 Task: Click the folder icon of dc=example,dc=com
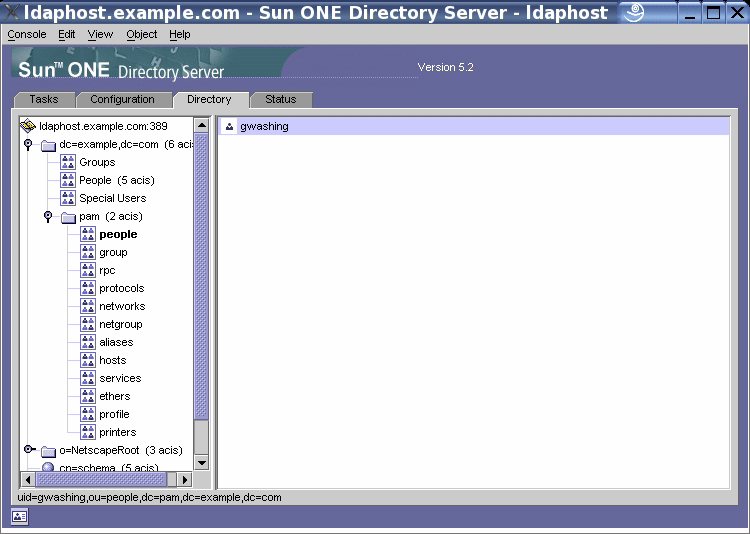coord(48,145)
